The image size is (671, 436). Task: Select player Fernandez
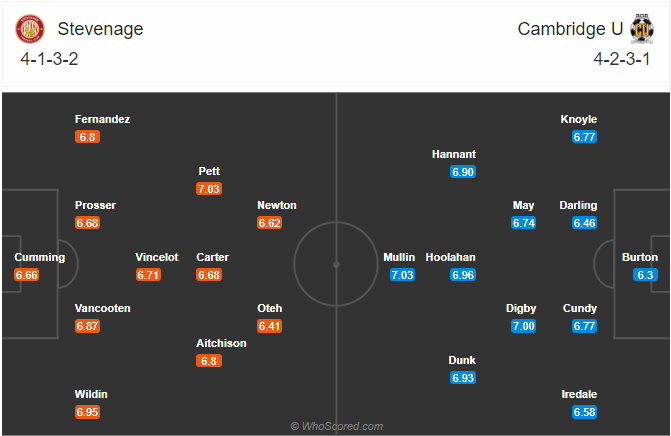tap(102, 119)
